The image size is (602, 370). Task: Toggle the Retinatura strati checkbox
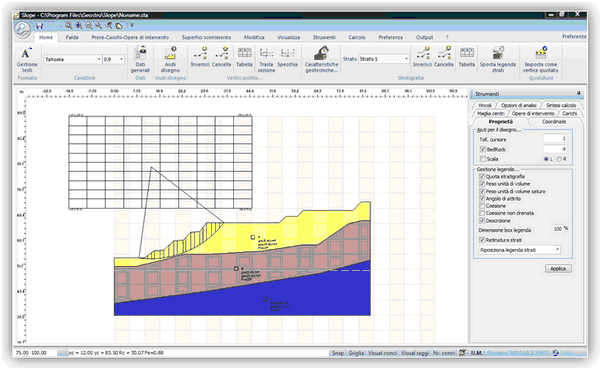[x=482, y=240]
